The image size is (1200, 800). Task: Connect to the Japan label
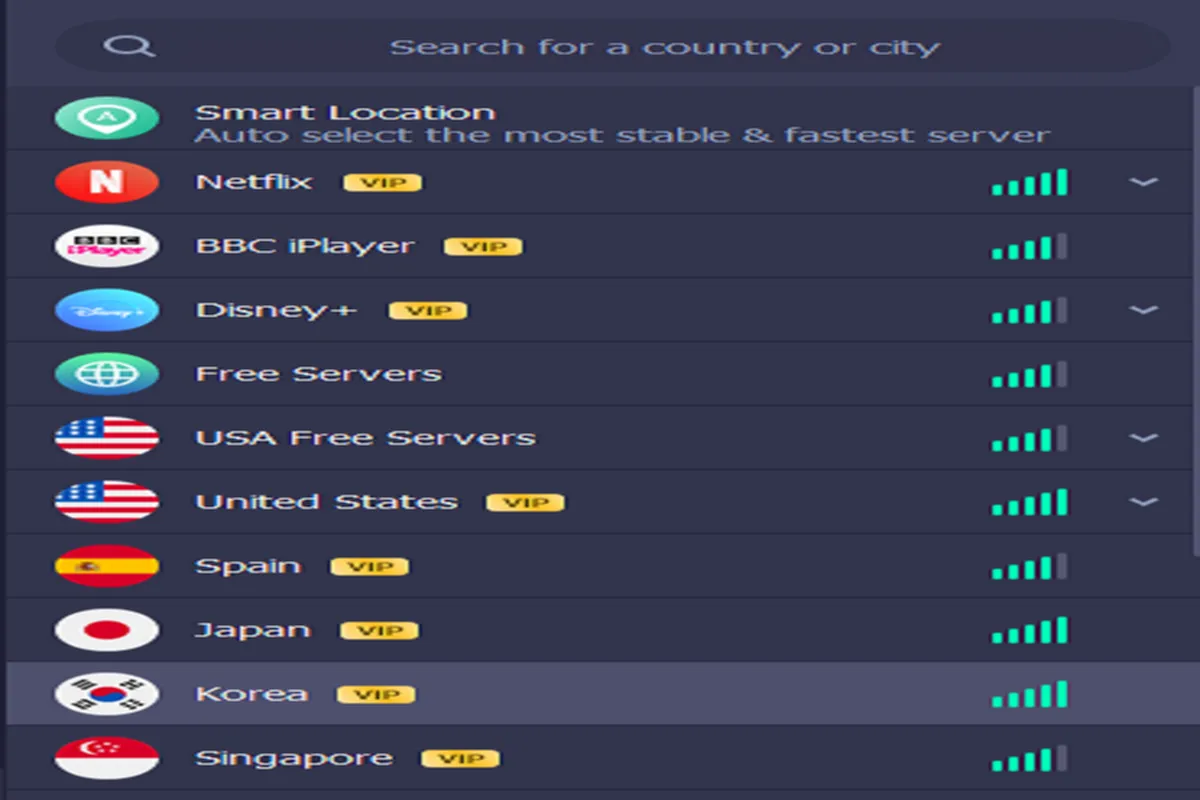click(252, 630)
